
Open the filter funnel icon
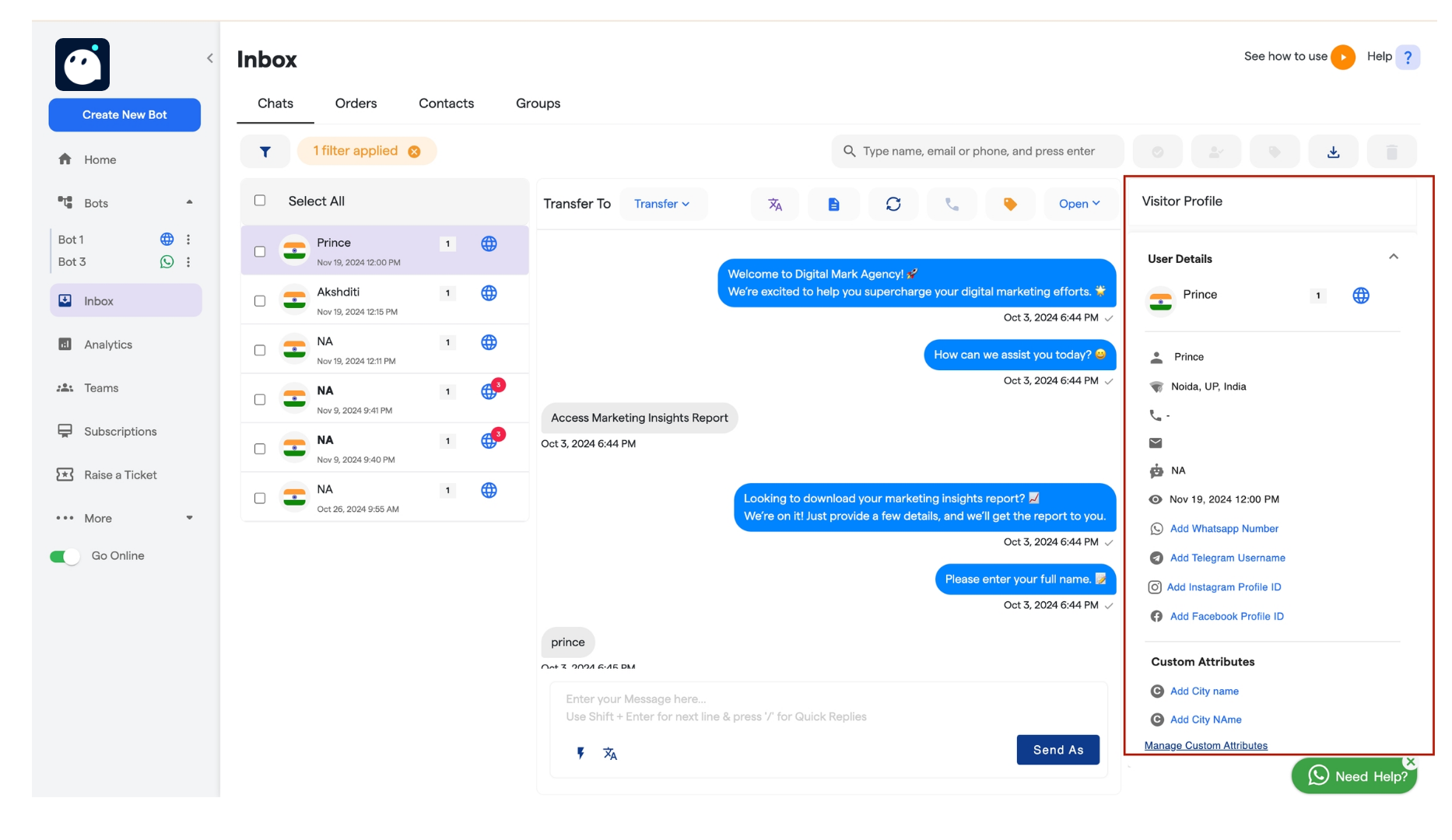[x=265, y=152]
